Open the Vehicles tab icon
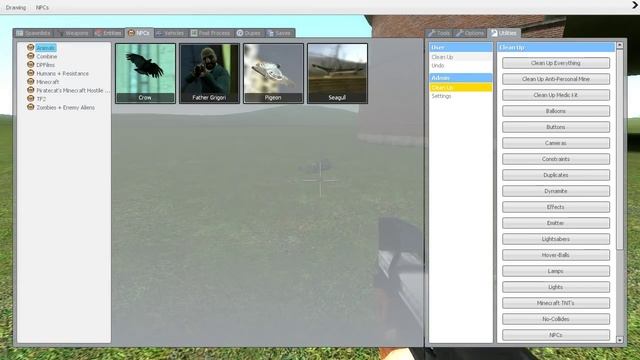640x360 pixels. pyautogui.click(x=160, y=33)
